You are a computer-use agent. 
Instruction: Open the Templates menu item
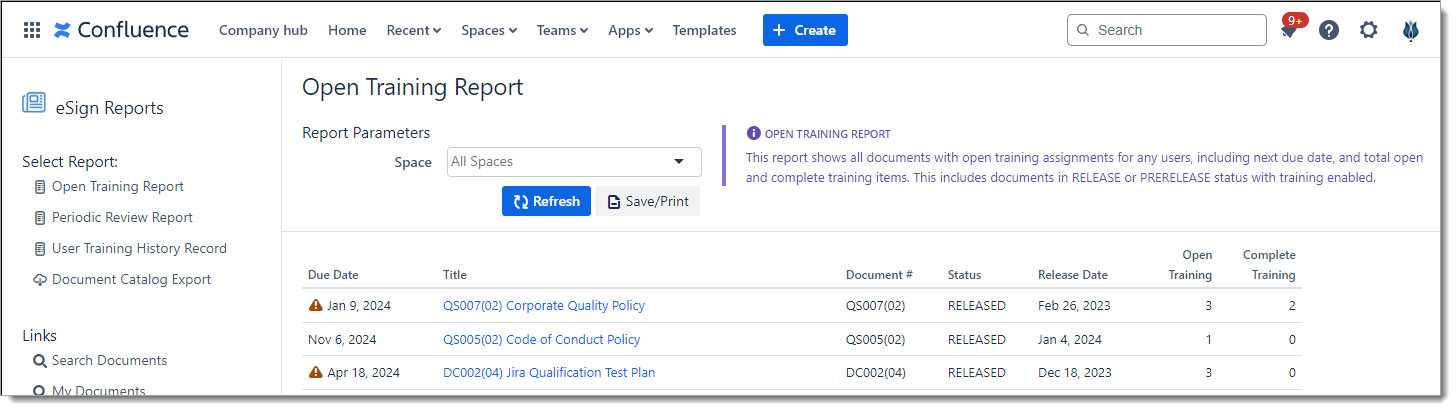click(x=704, y=30)
